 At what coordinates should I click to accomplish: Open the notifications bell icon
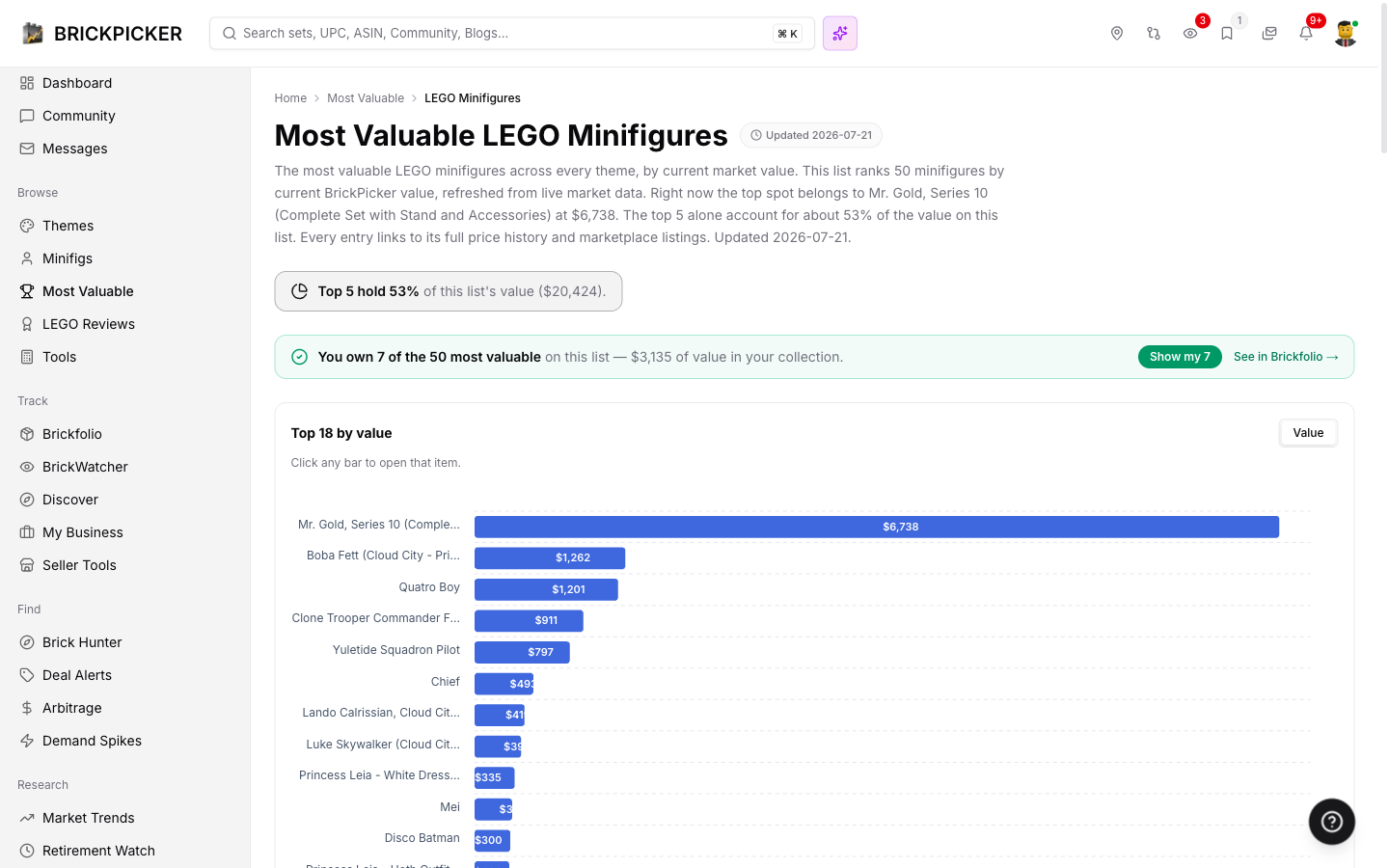pyautogui.click(x=1306, y=34)
